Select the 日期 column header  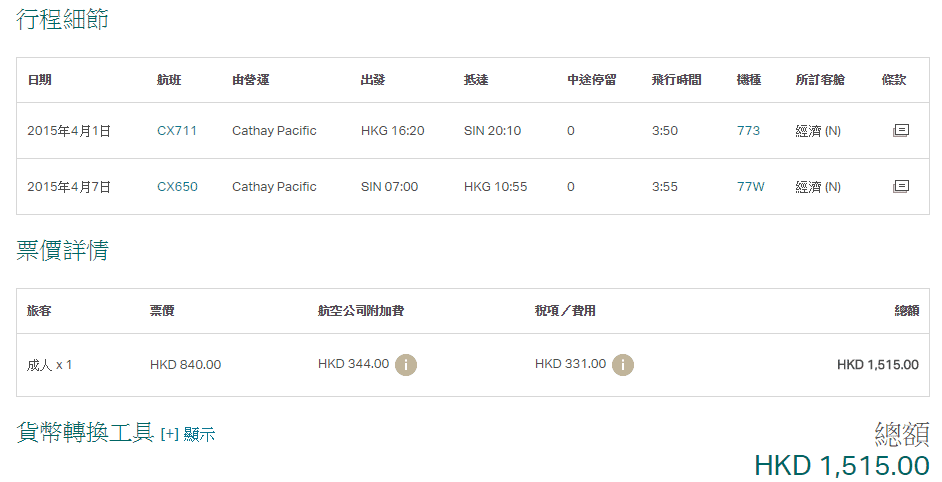tap(39, 80)
